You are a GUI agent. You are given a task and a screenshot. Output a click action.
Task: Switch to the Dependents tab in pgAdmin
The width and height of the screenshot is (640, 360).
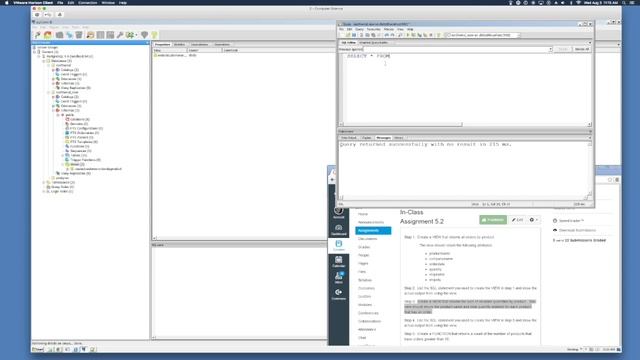click(x=222, y=44)
